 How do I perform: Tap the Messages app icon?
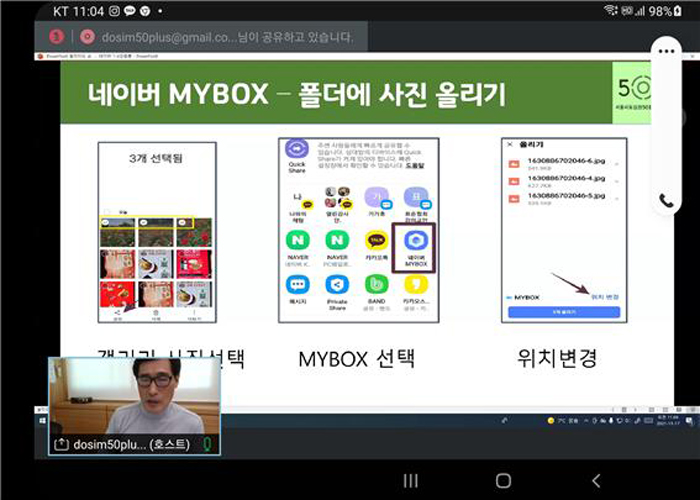296,285
